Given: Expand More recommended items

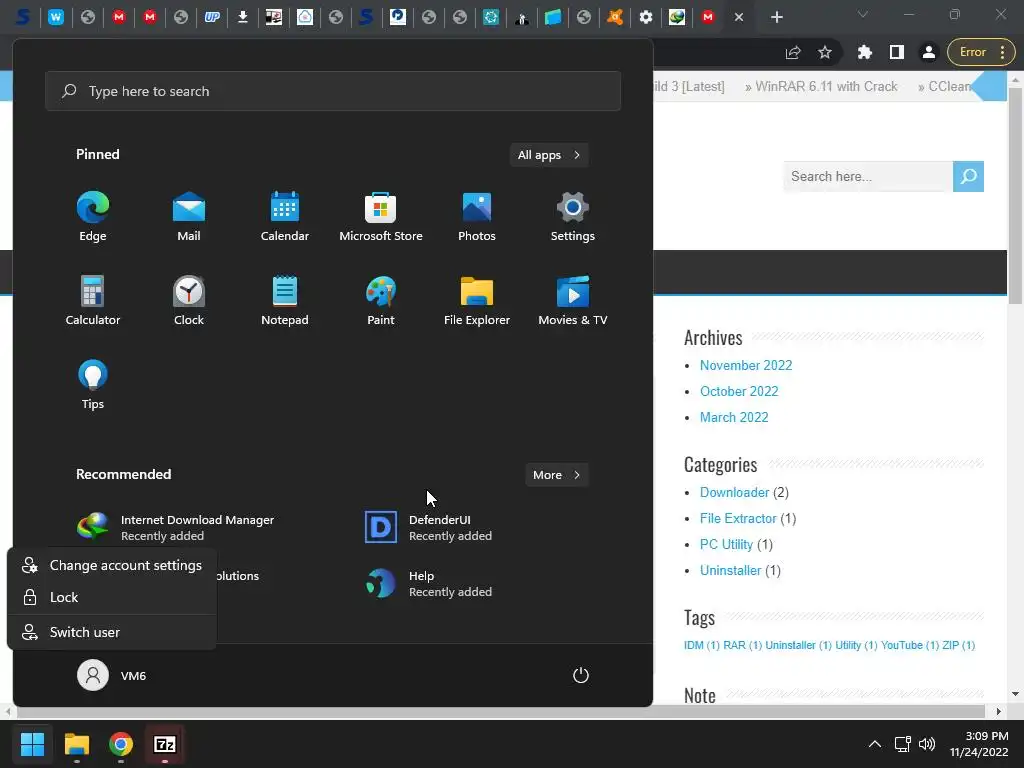Looking at the screenshot, I should pyautogui.click(x=556, y=475).
